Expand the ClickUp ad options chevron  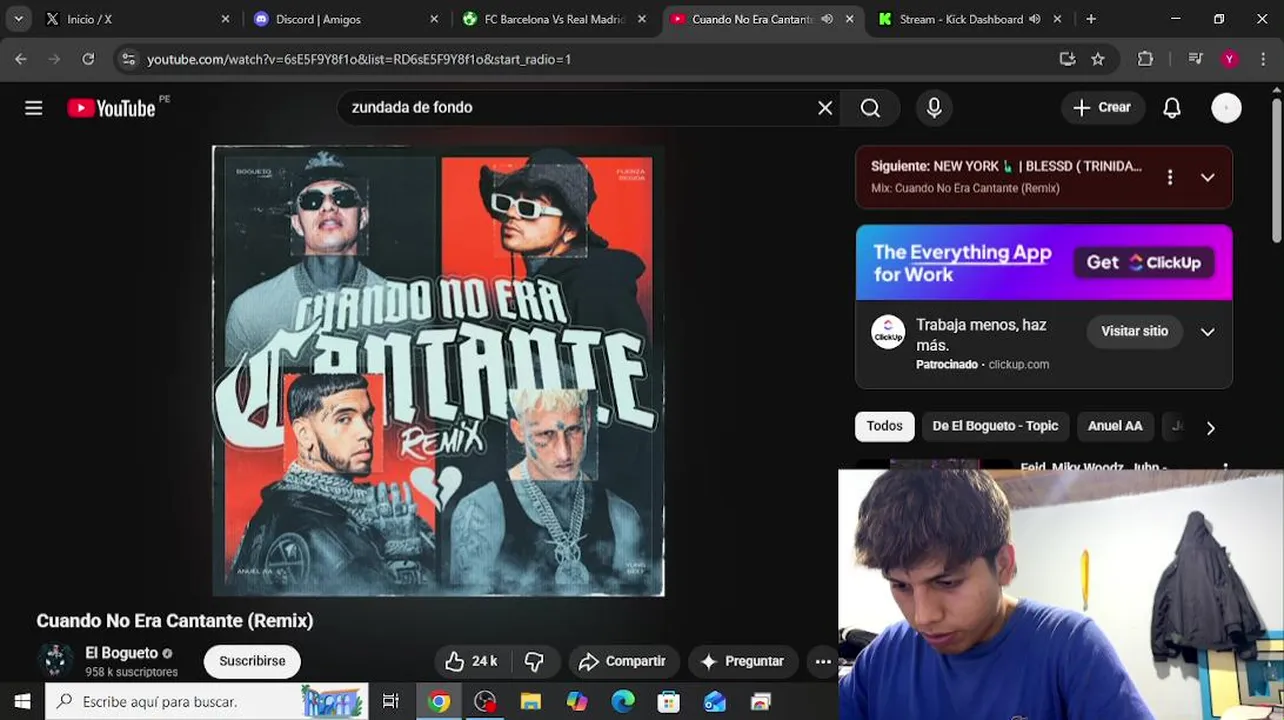point(1208,332)
